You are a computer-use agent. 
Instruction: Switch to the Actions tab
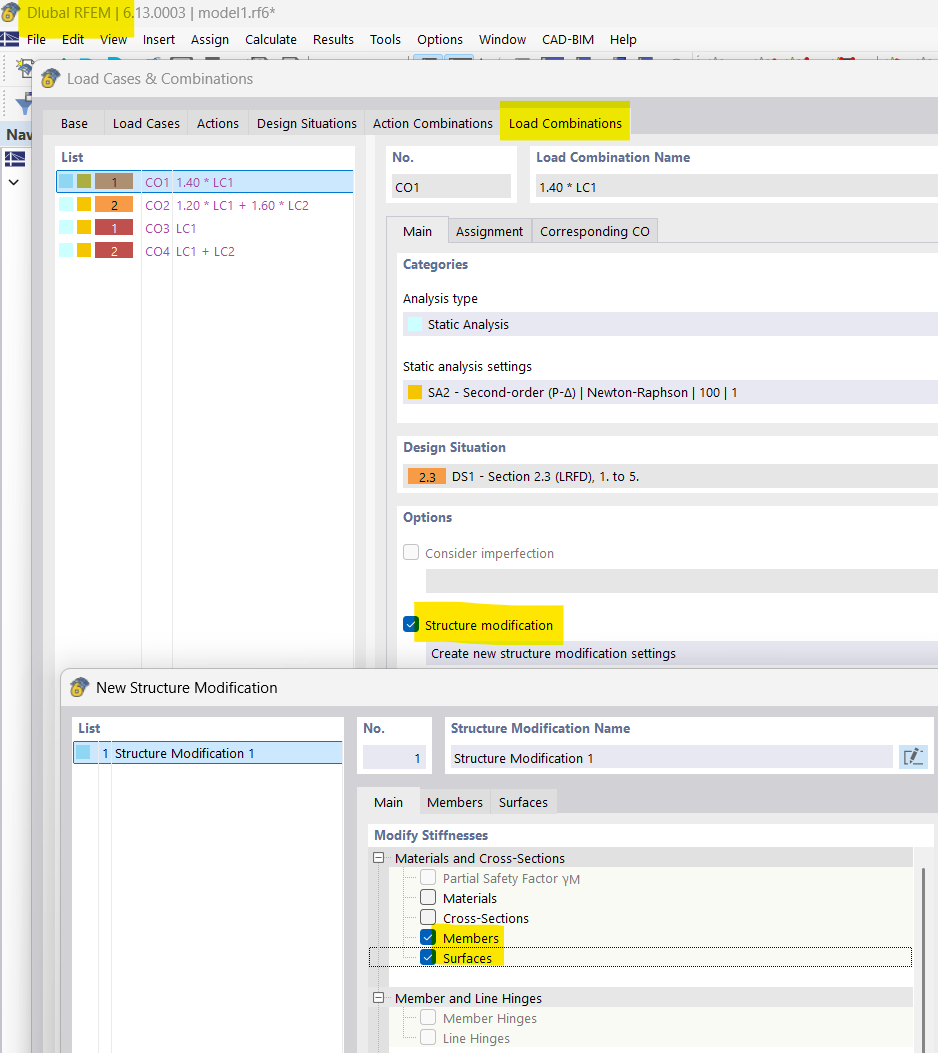tap(218, 124)
